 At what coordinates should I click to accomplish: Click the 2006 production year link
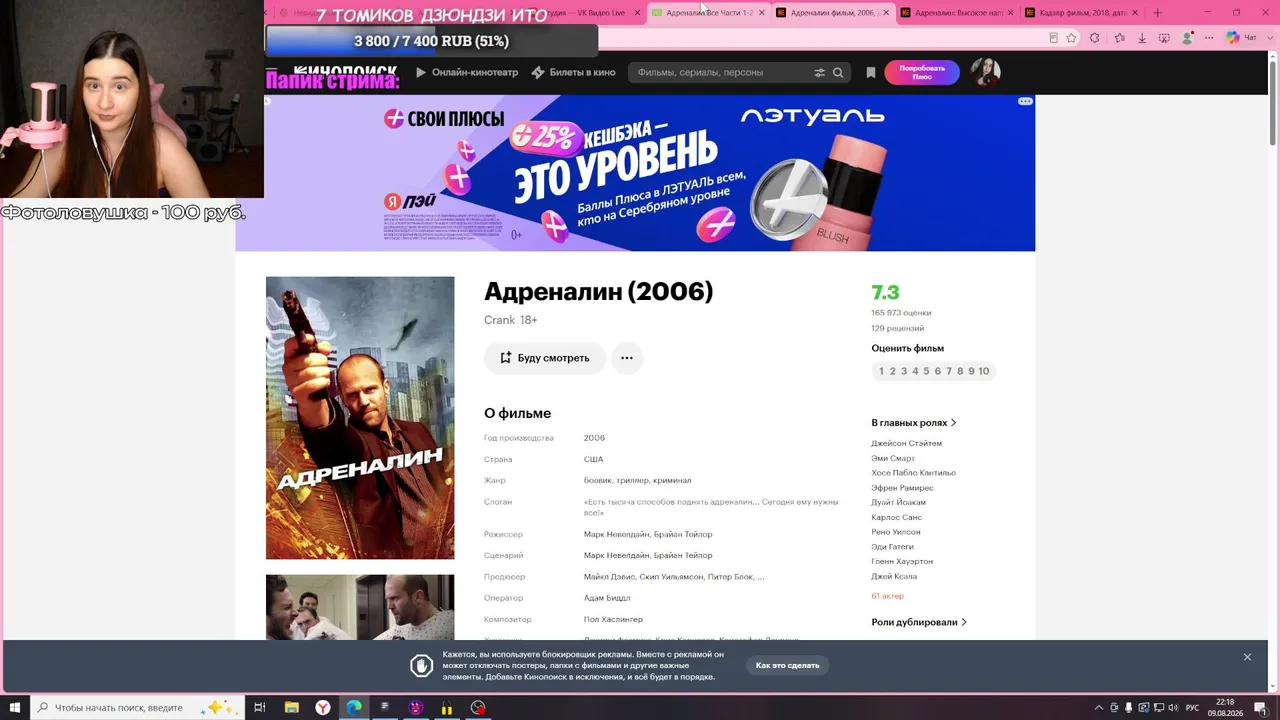(x=594, y=438)
